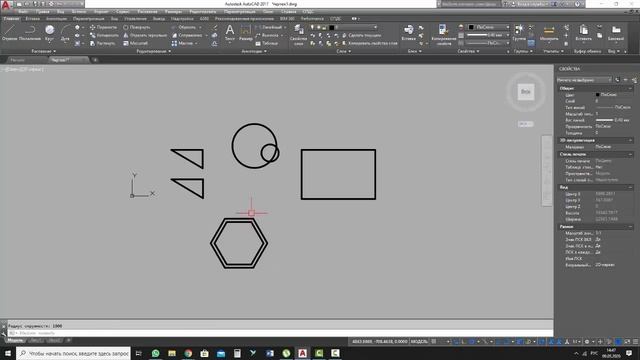This screenshot has width=640, height=360.
Task: Open the object color ПоСлою dropdown
Action: click(489, 27)
